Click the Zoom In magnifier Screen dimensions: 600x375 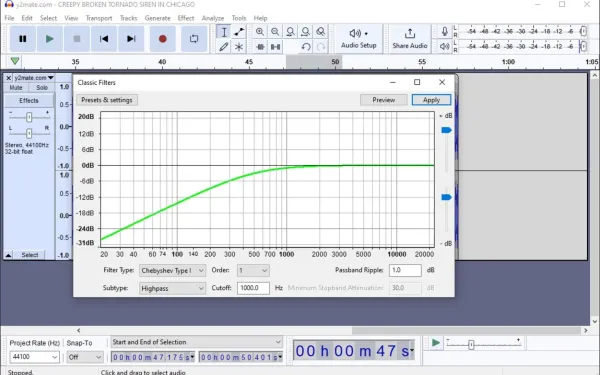point(260,32)
